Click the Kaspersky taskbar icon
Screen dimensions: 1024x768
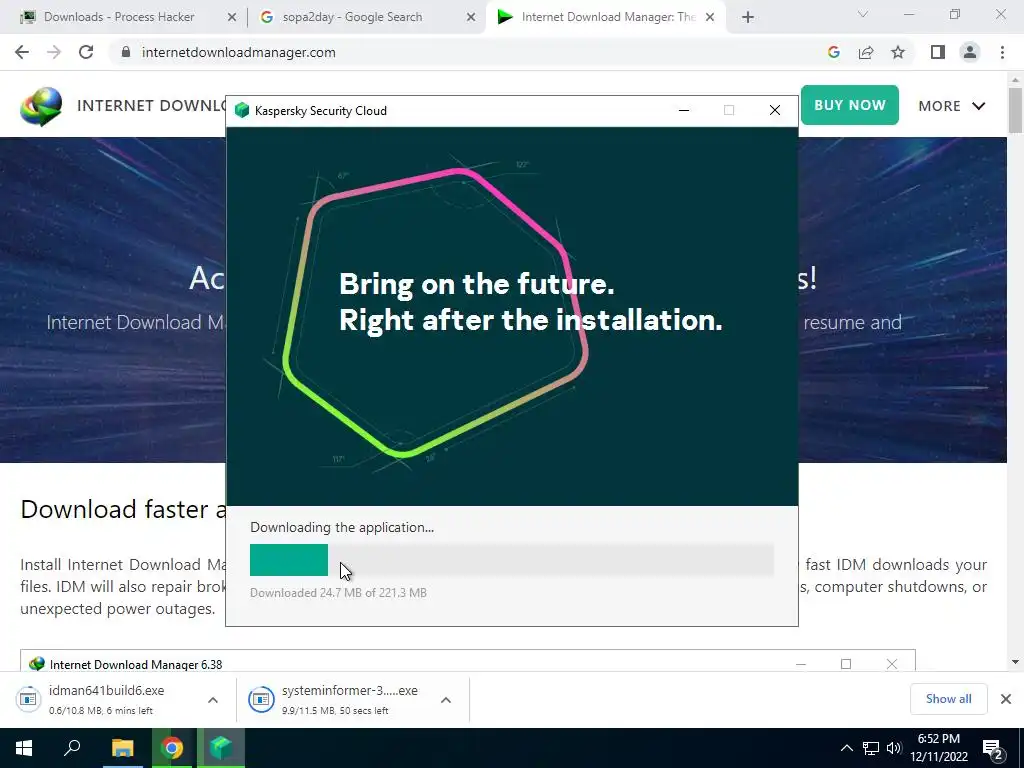click(x=221, y=748)
